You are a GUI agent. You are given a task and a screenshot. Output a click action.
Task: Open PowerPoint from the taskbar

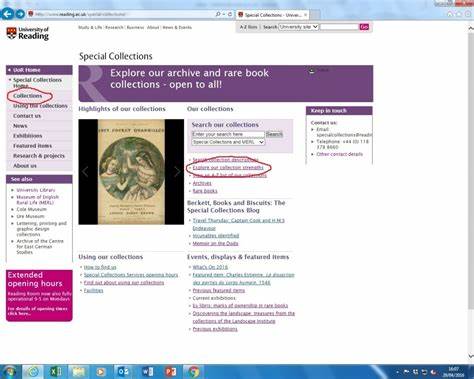(170, 371)
